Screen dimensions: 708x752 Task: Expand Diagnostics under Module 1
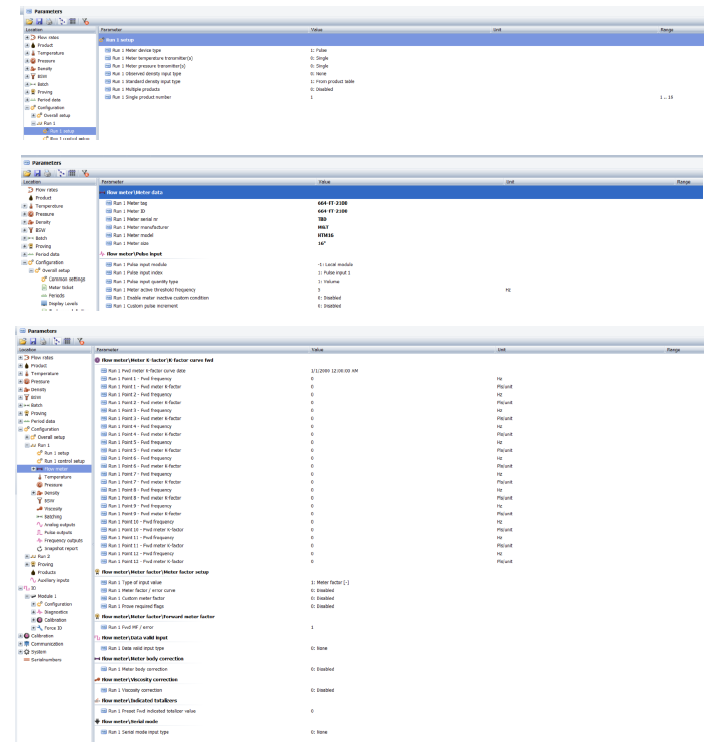click(34, 612)
